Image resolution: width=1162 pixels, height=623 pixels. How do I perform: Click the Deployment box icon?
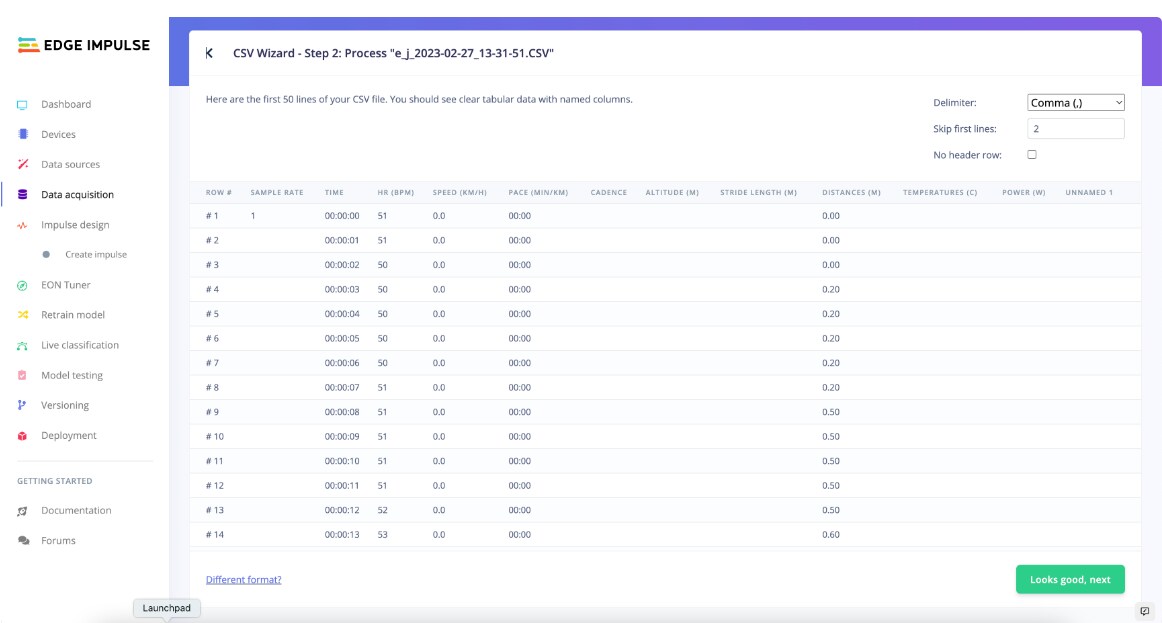coord(22,436)
